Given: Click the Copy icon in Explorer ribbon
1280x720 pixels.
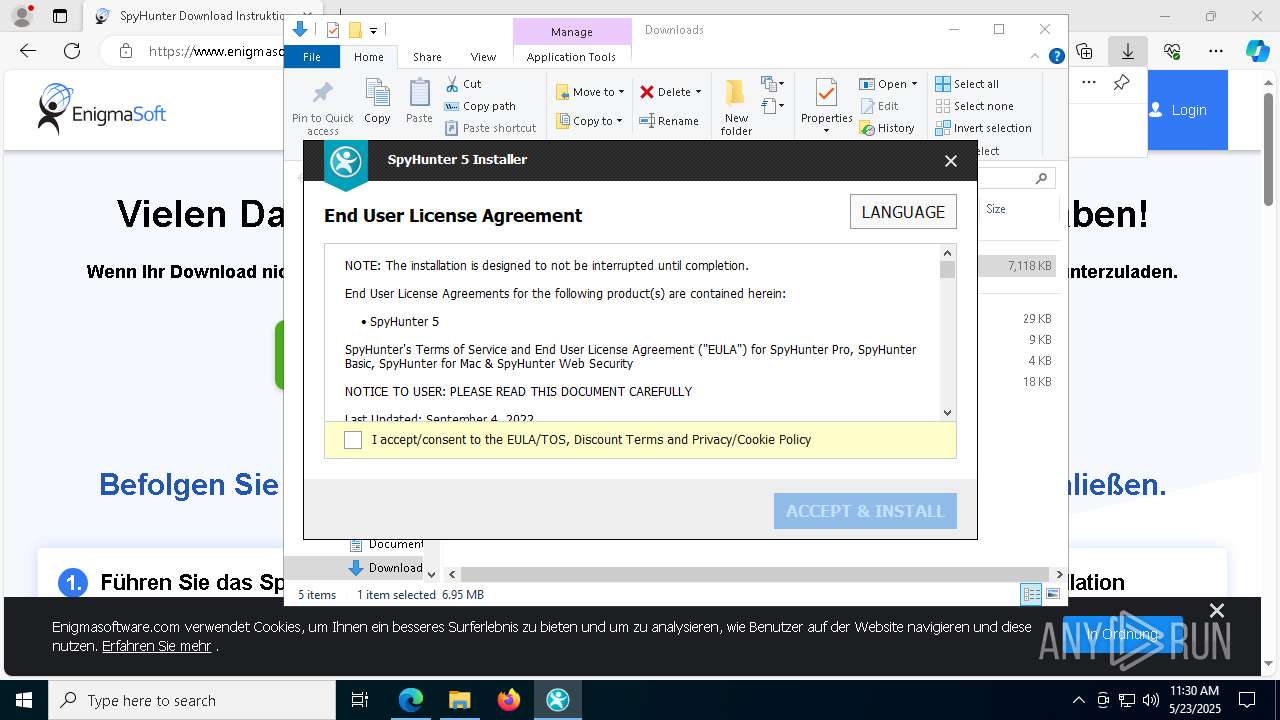Looking at the screenshot, I should tap(377, 93).
